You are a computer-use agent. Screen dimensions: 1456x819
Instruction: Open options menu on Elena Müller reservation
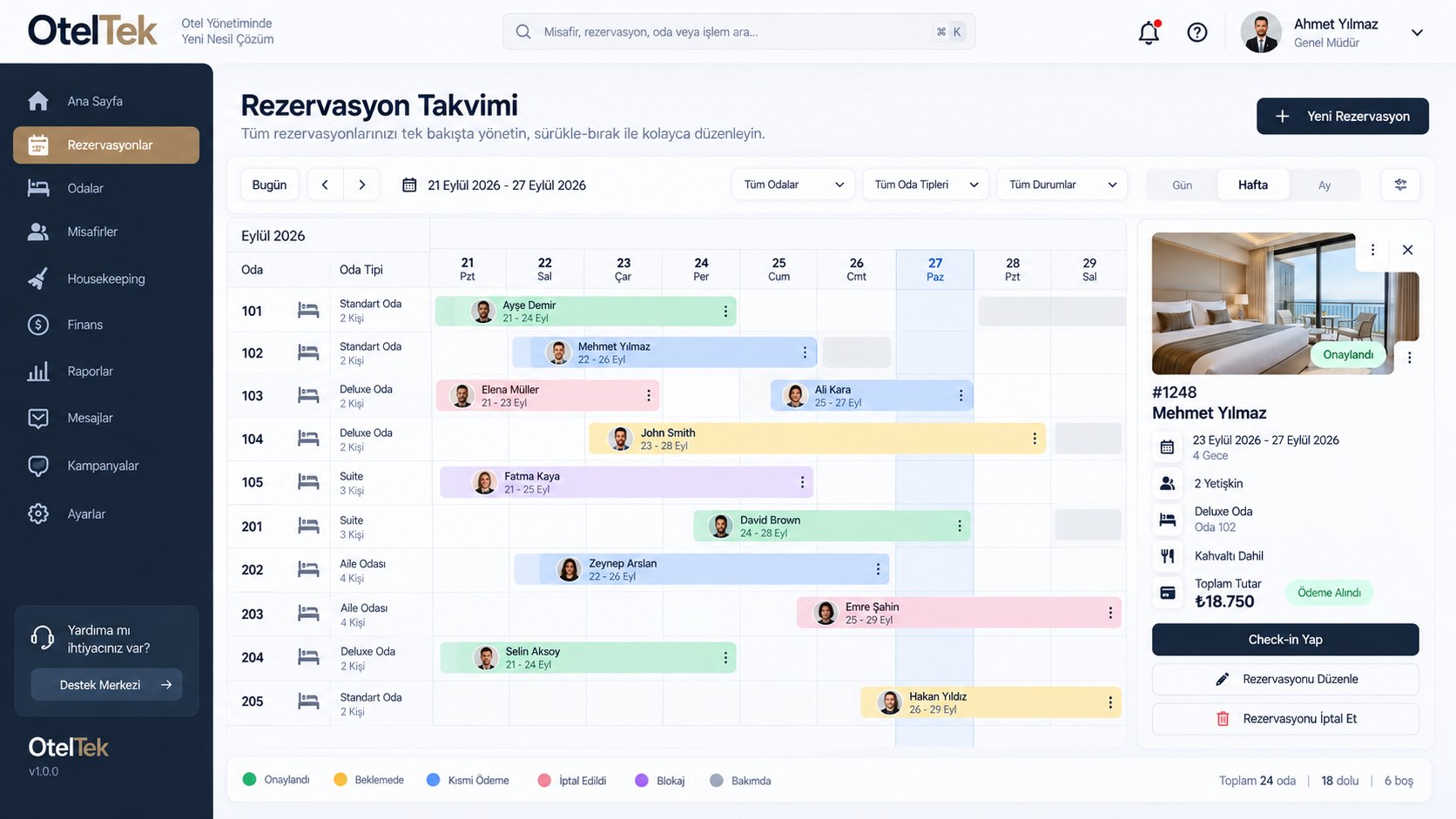[x=649, y=395]
